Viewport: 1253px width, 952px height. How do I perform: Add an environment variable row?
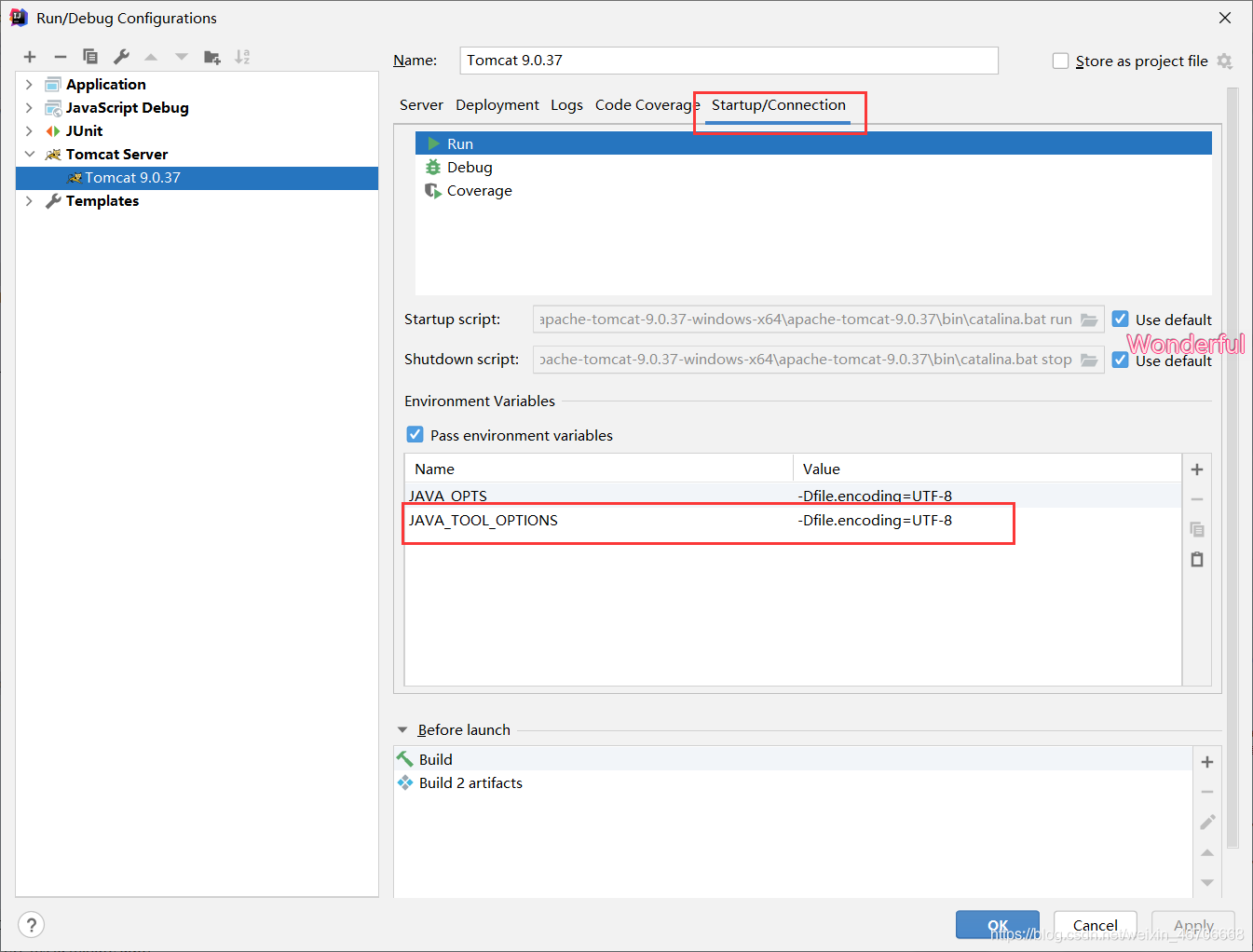tap(1197, 469)
